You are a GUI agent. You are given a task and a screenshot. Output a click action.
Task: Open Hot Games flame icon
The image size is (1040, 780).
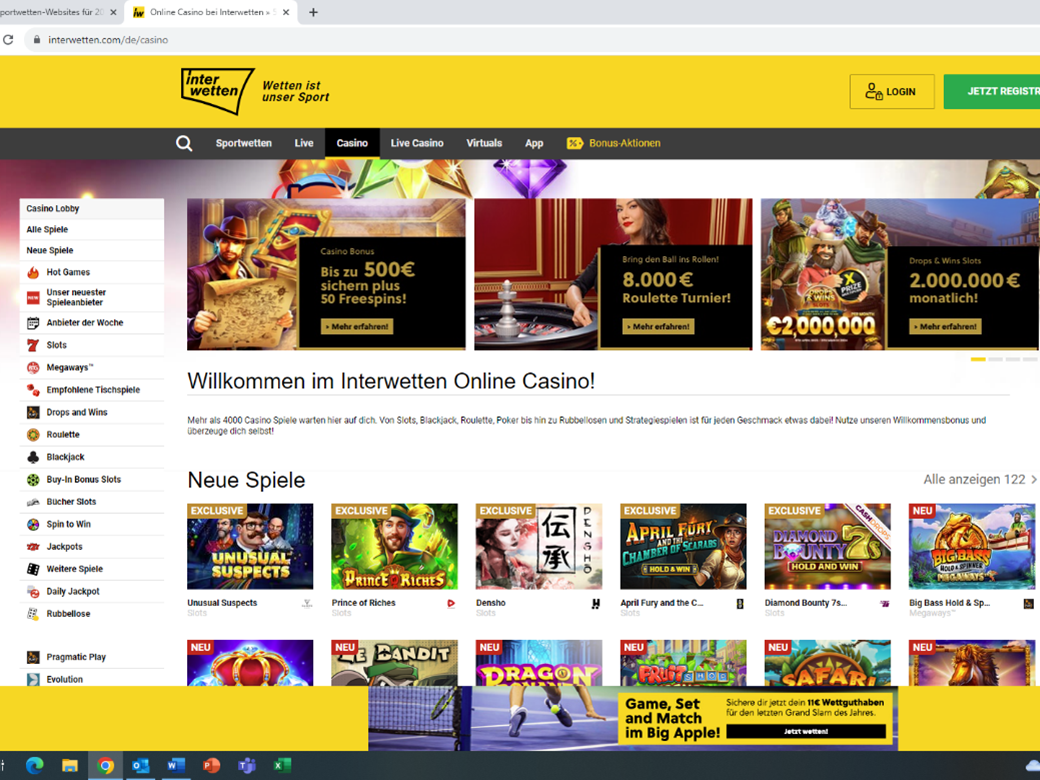point(33,272)
